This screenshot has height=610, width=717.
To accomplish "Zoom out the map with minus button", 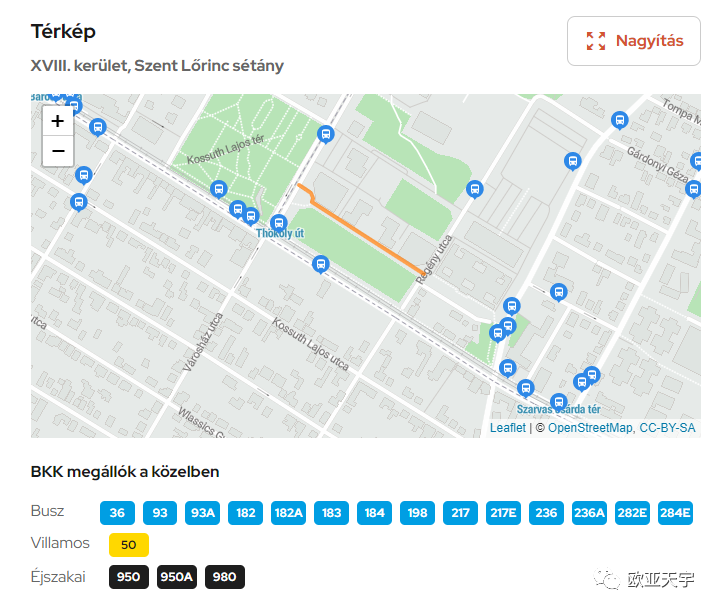I will 58,151.
